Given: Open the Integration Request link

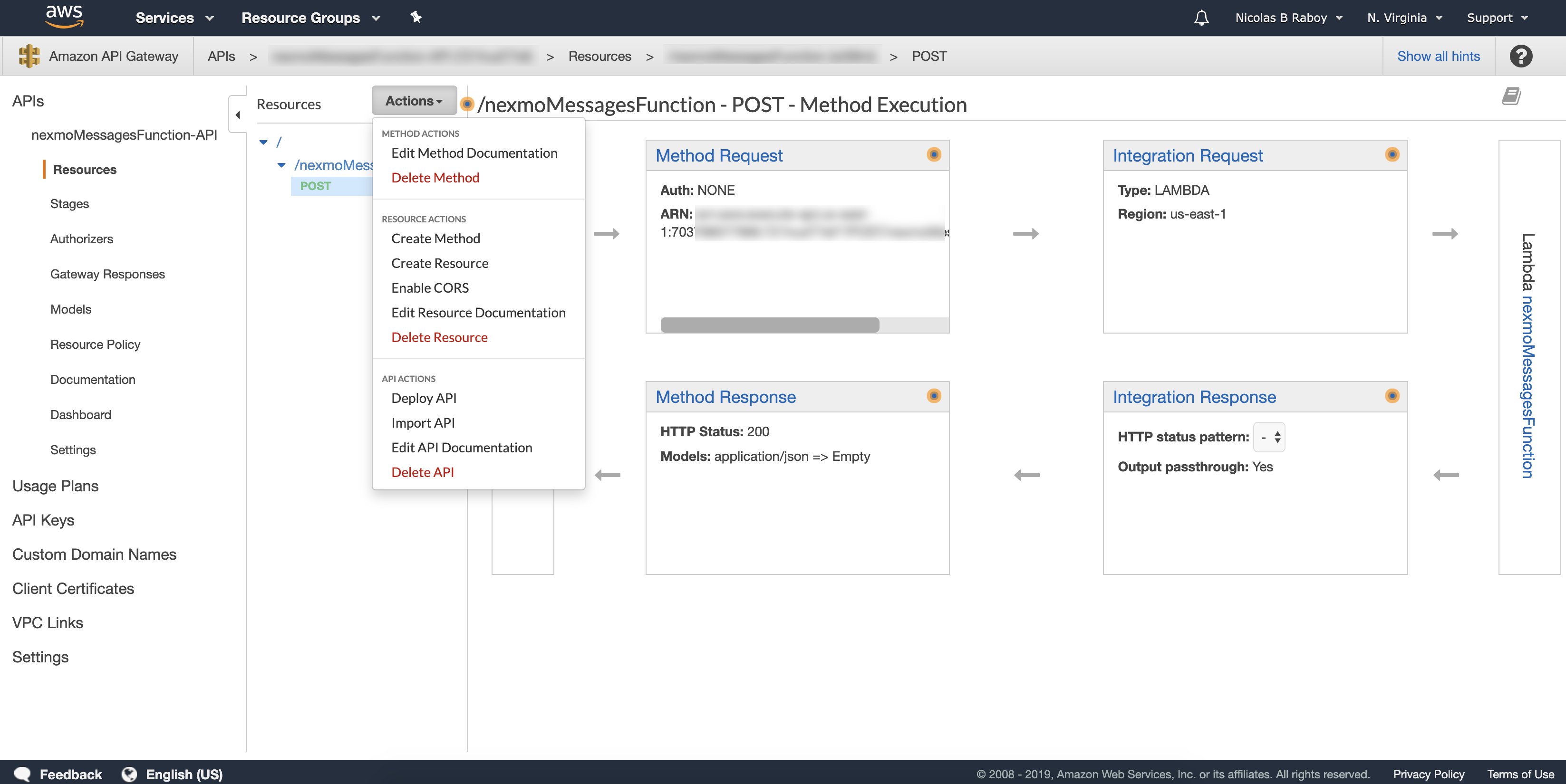Looking at the screenshot, I should [1188, 155].
